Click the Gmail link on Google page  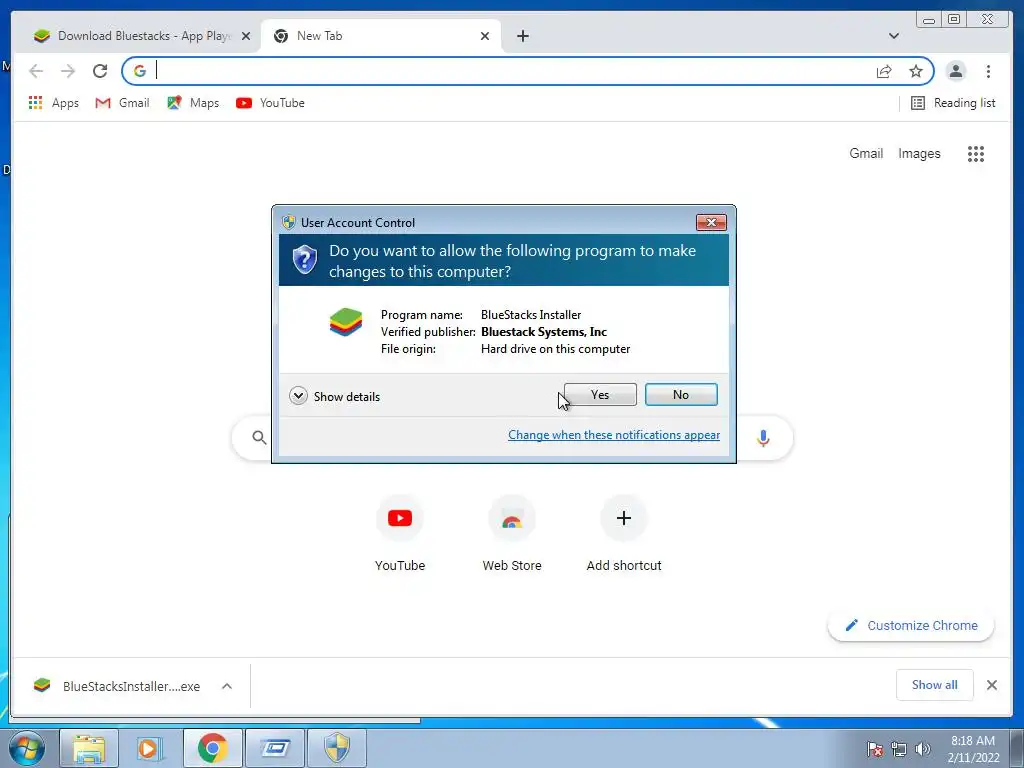coord(866,153)
